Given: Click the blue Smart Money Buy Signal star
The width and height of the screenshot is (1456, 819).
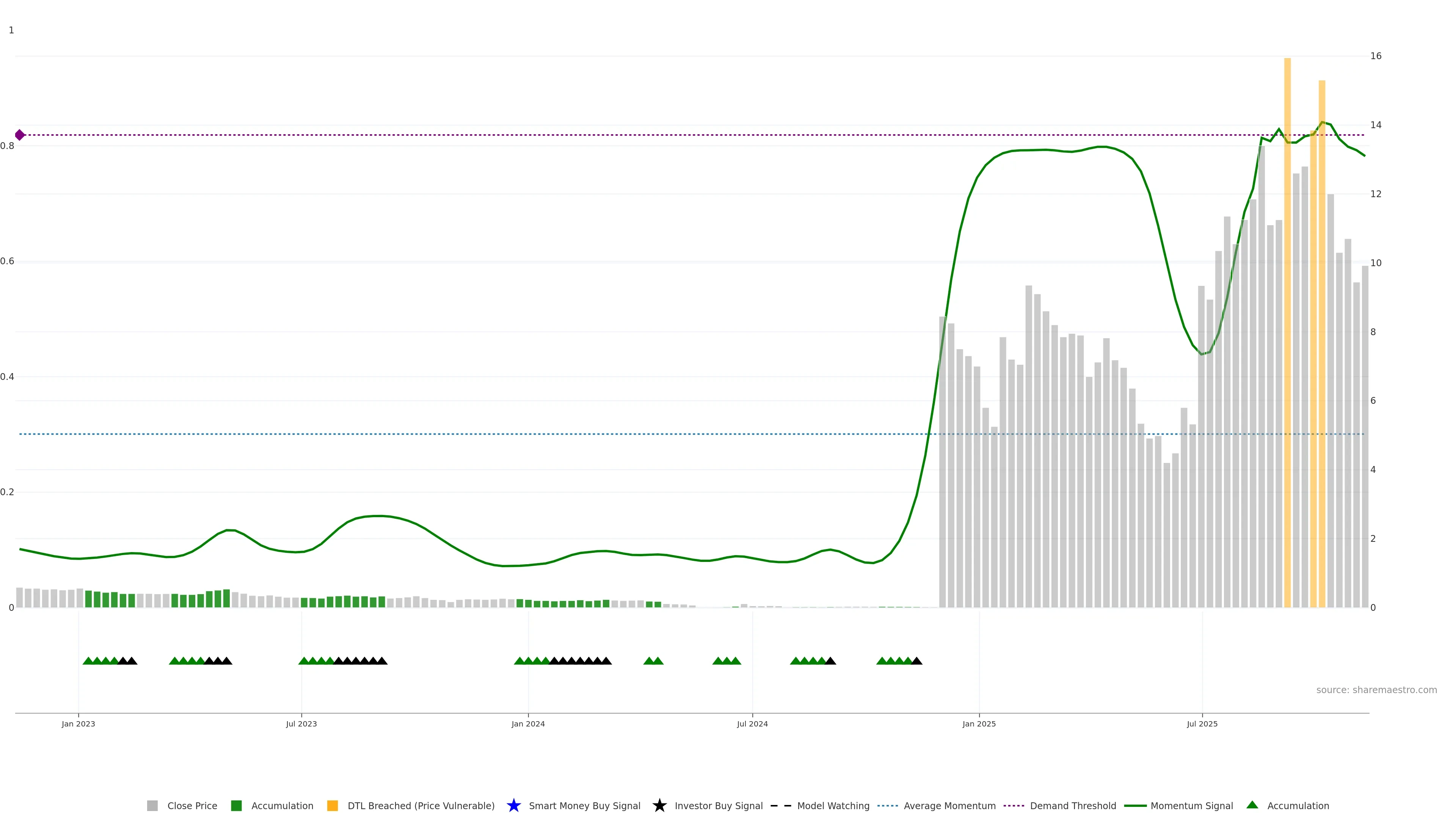Looking at the screenshot, I should (x=514, y=805).
